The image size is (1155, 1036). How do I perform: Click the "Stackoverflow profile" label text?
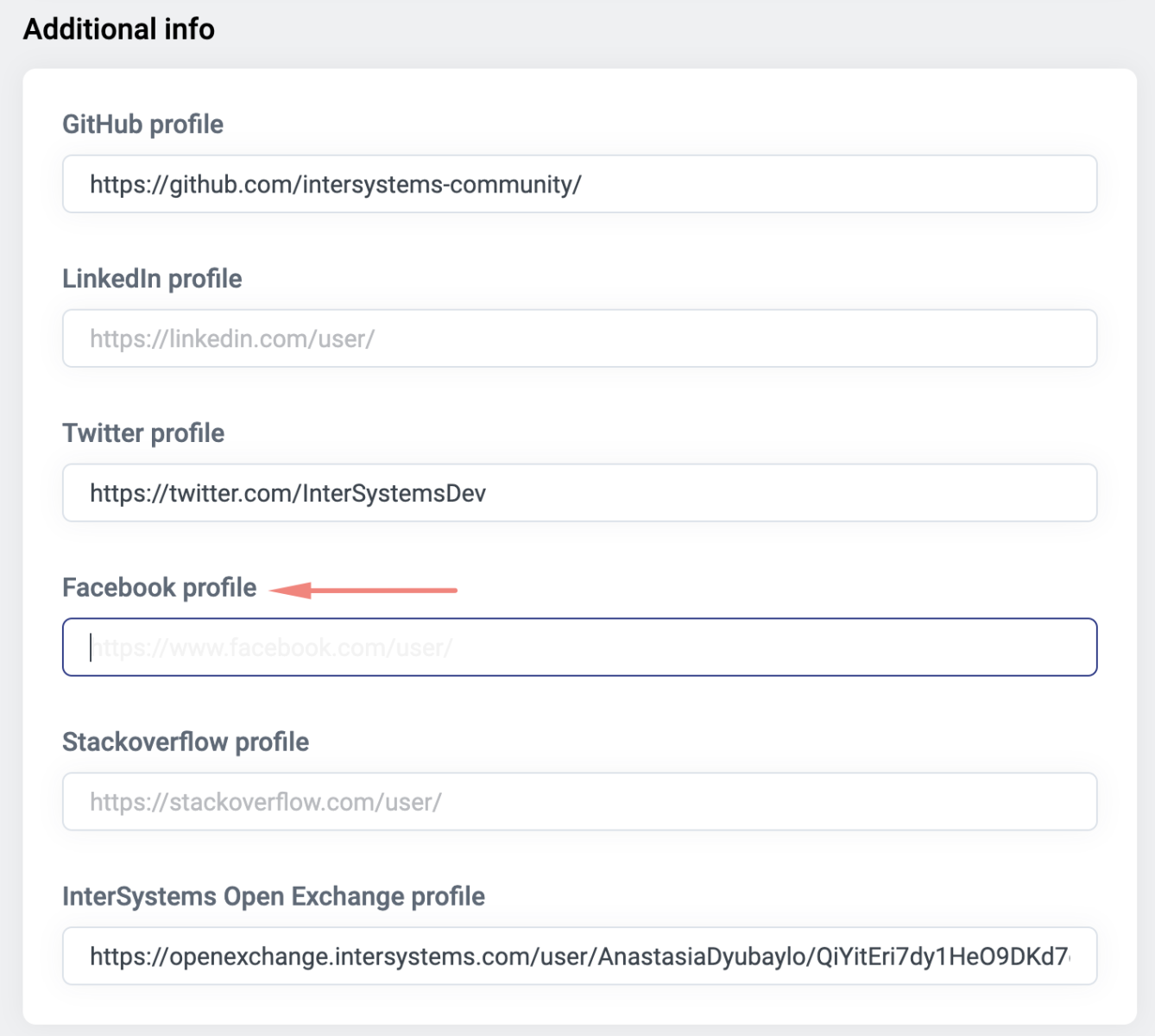[x=186, y=742]
